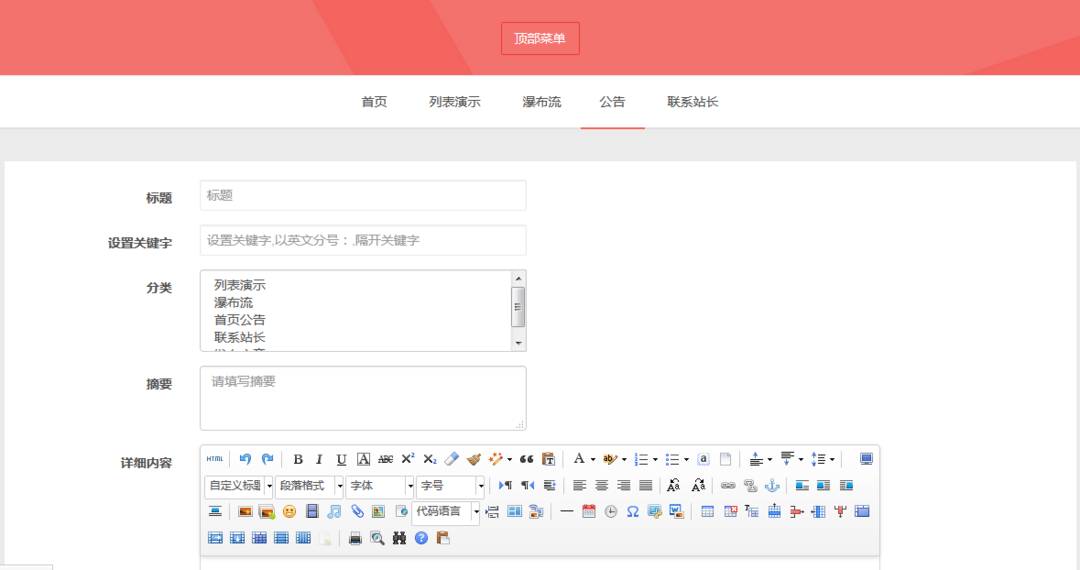The width and height of the screenshot is (1080, 570).
Task: Toggle bold formatting
Action: [x=298, y=459]
